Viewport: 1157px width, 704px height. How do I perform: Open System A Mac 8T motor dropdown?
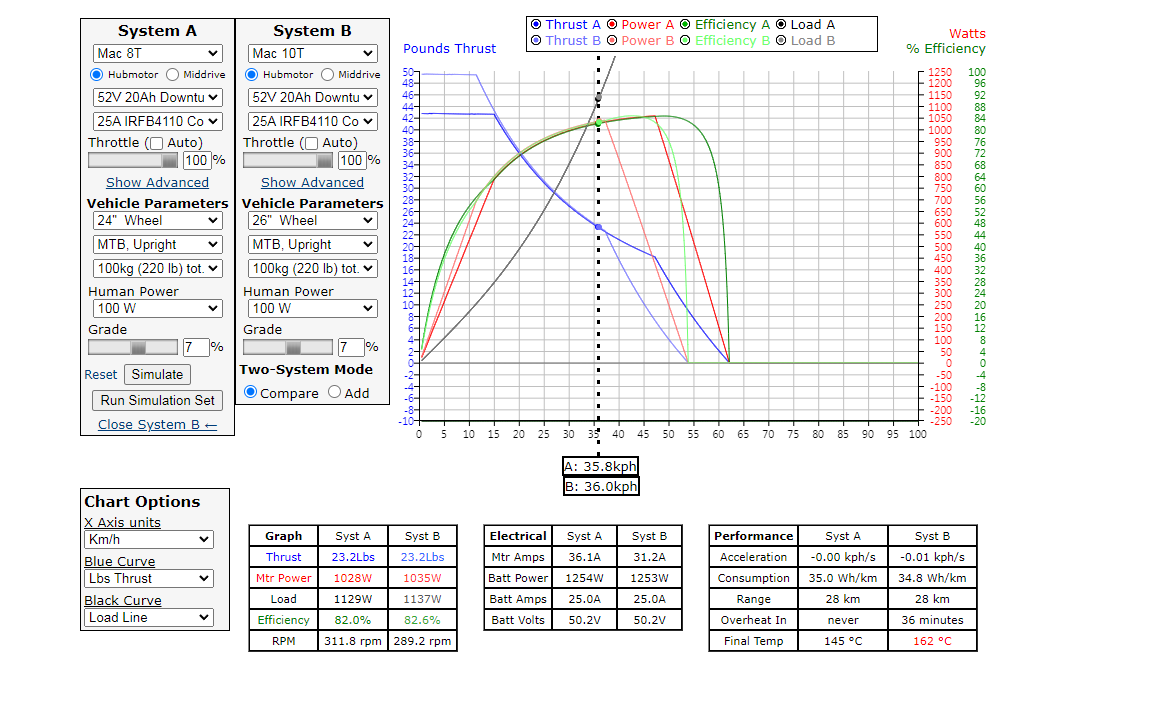157,53
